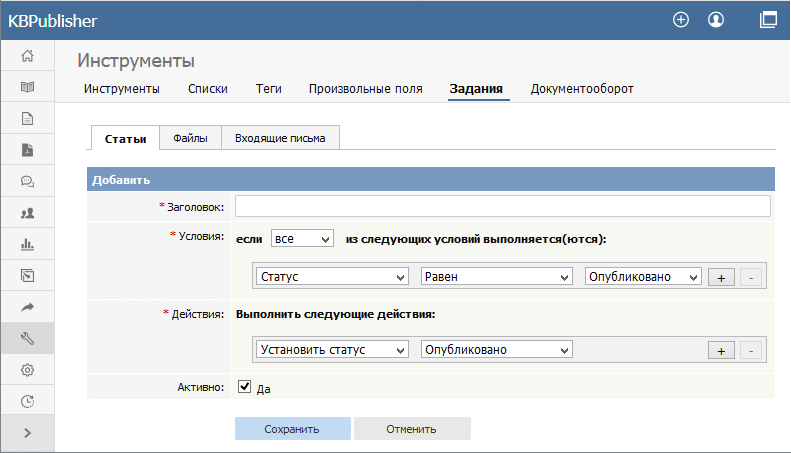Screen dimensions: 791x453
Task: Open the home icon in sidebar
Action: [x=27, y=56]
